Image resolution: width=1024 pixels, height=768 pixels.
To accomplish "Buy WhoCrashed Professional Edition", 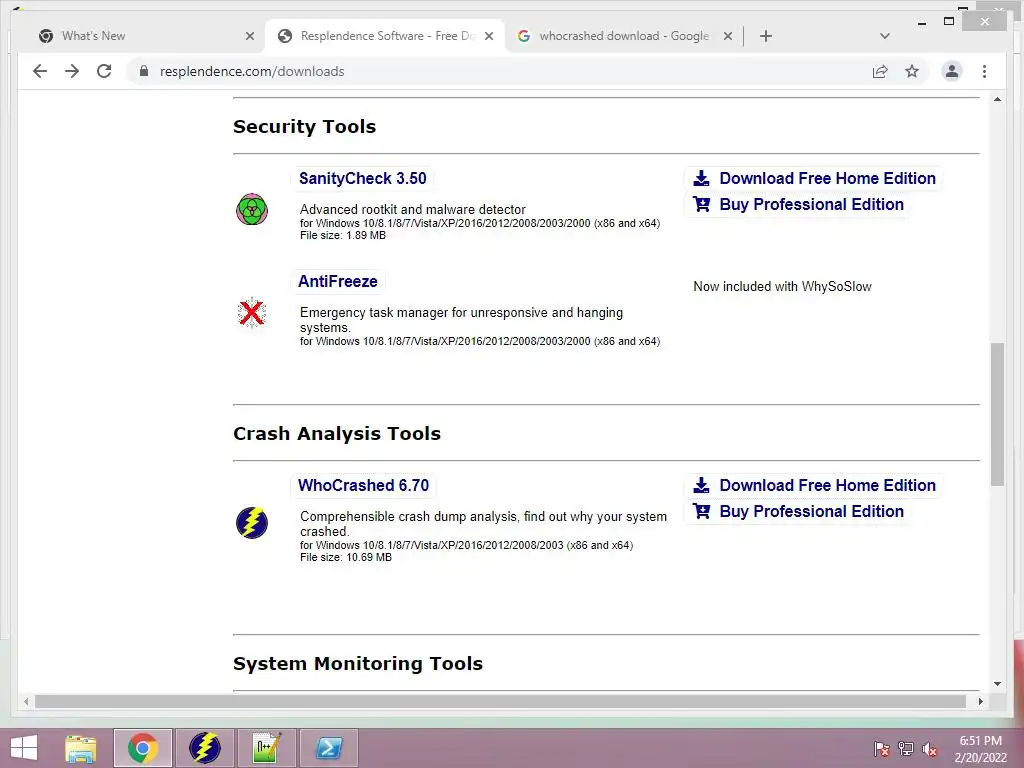I will pyautogui.click(x=812, y=511).
